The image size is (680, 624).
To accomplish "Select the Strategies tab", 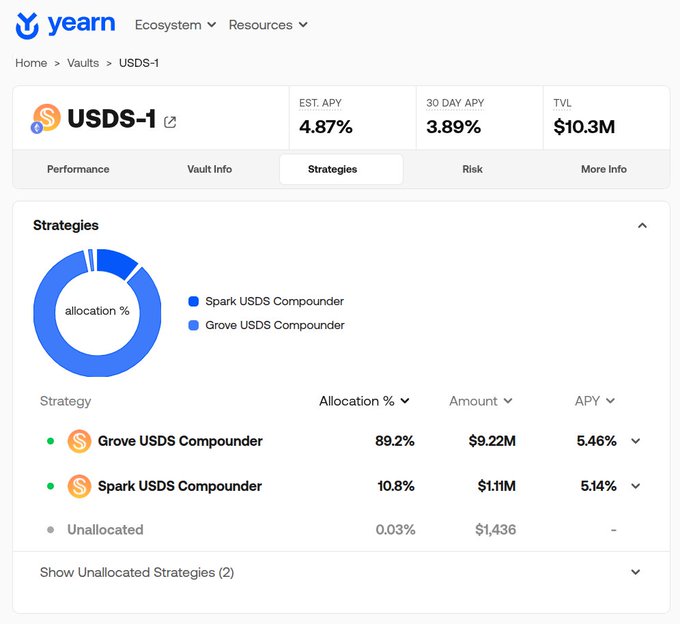I will [x=341, y=169].
